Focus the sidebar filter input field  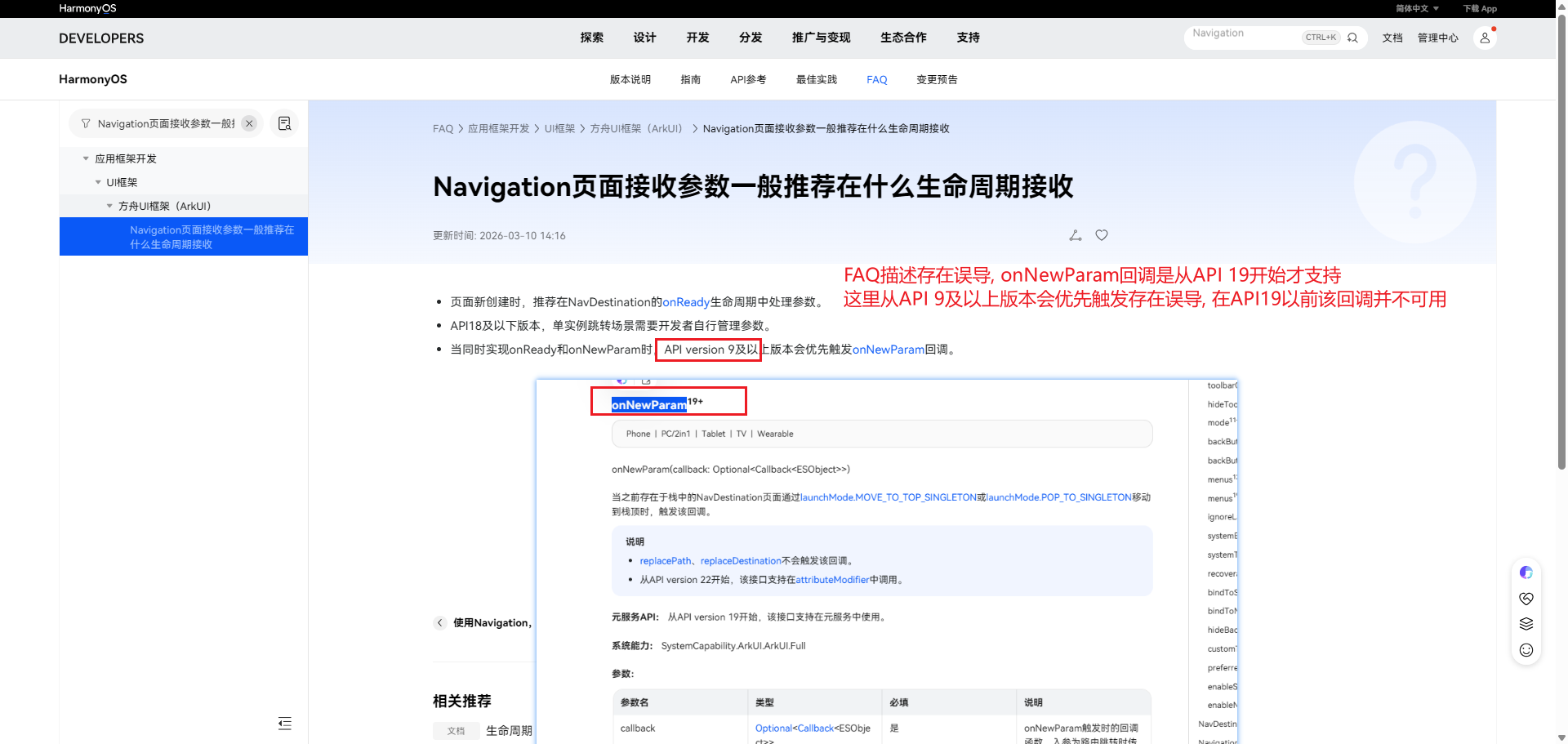point(167,123)
